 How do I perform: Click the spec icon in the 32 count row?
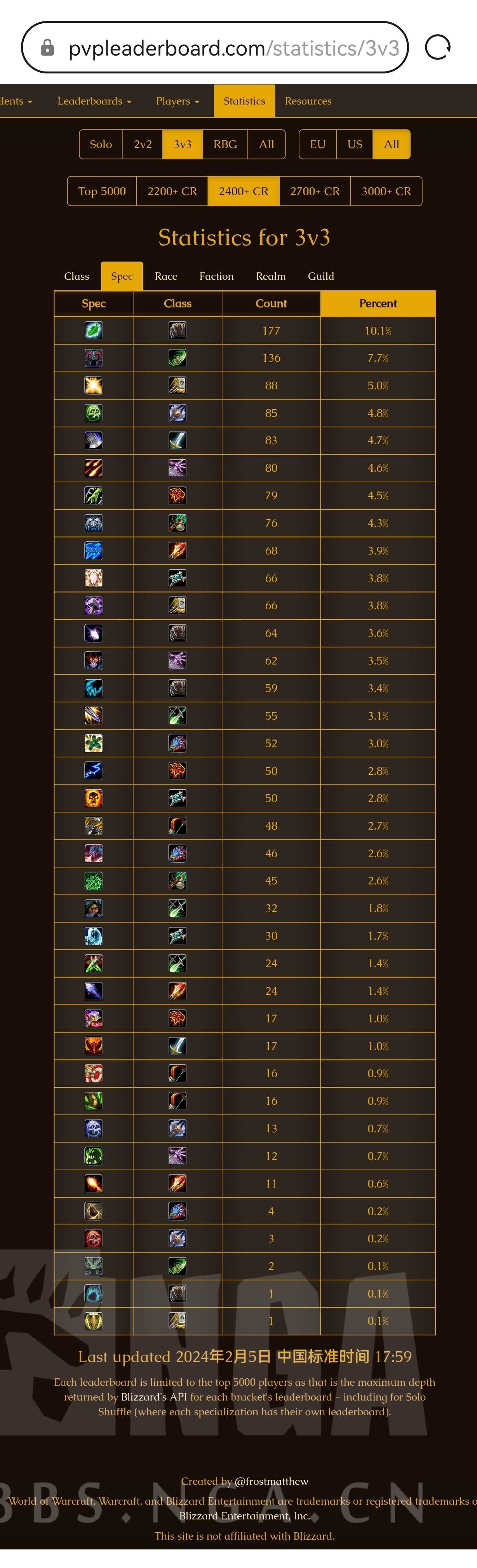click(x=94, y=908)
